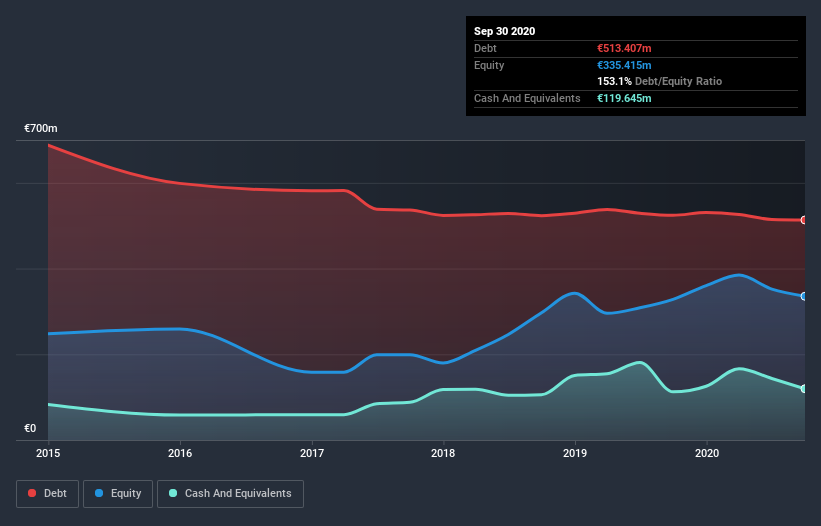Click the 2016 x-axis label

(x=180, y=453)
